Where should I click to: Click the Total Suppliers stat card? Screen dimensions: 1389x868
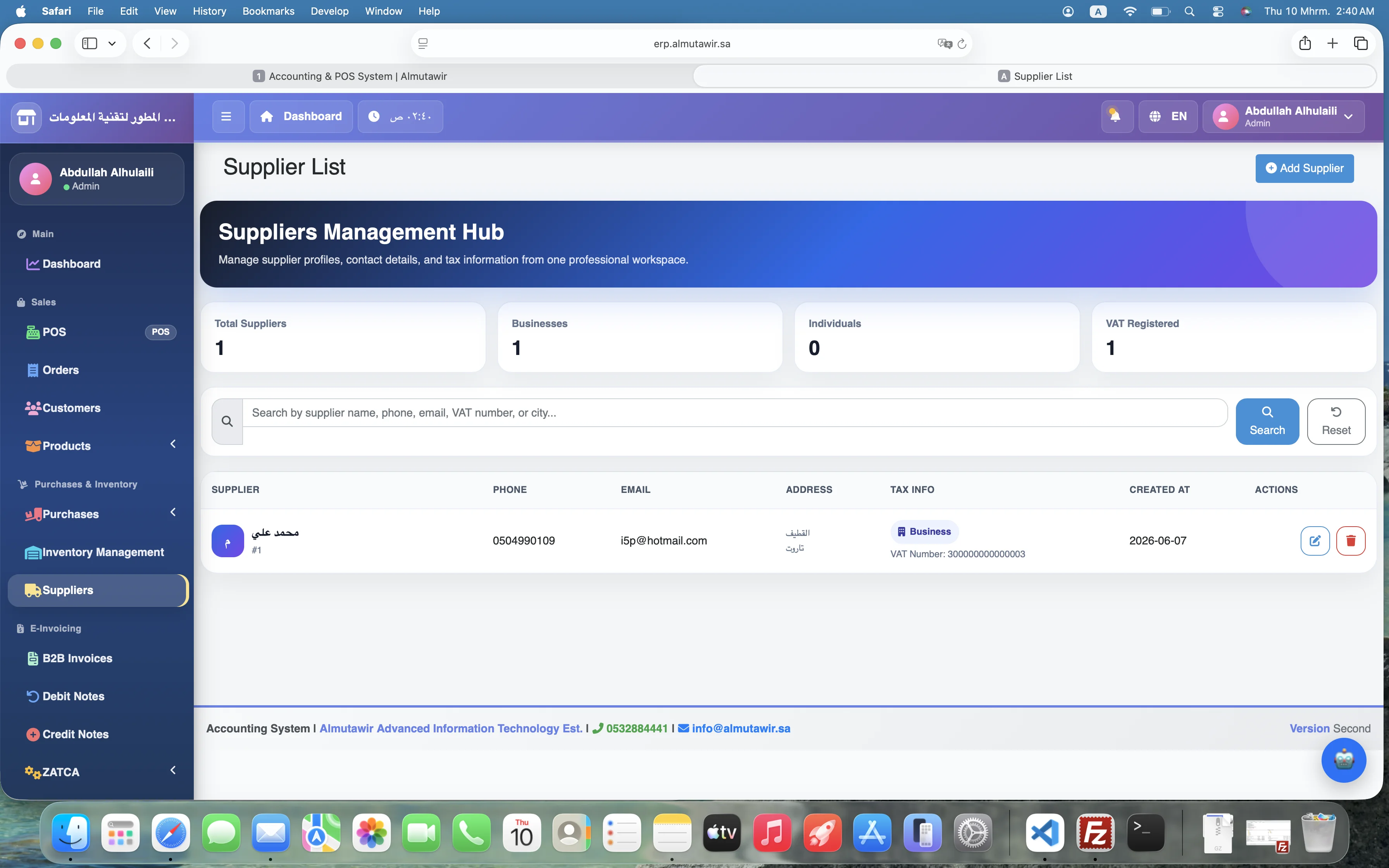tap(343, 338)
